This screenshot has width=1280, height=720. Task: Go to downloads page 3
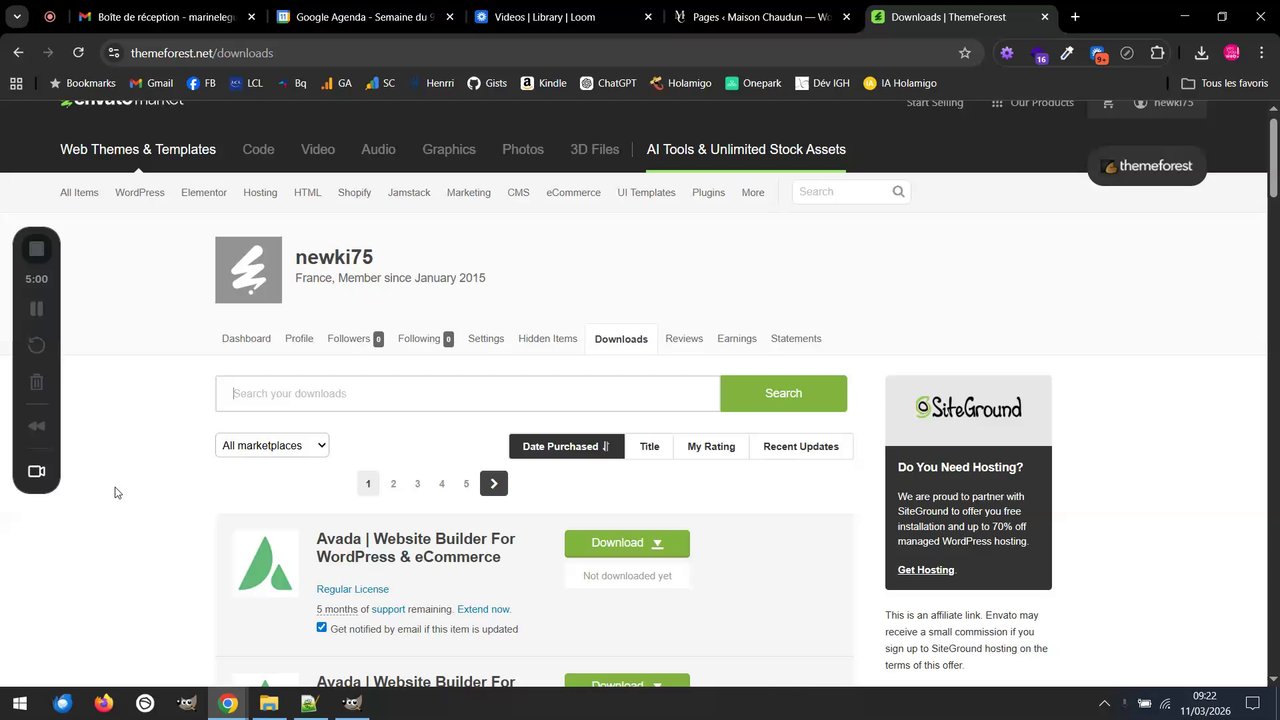coord(417,484)
